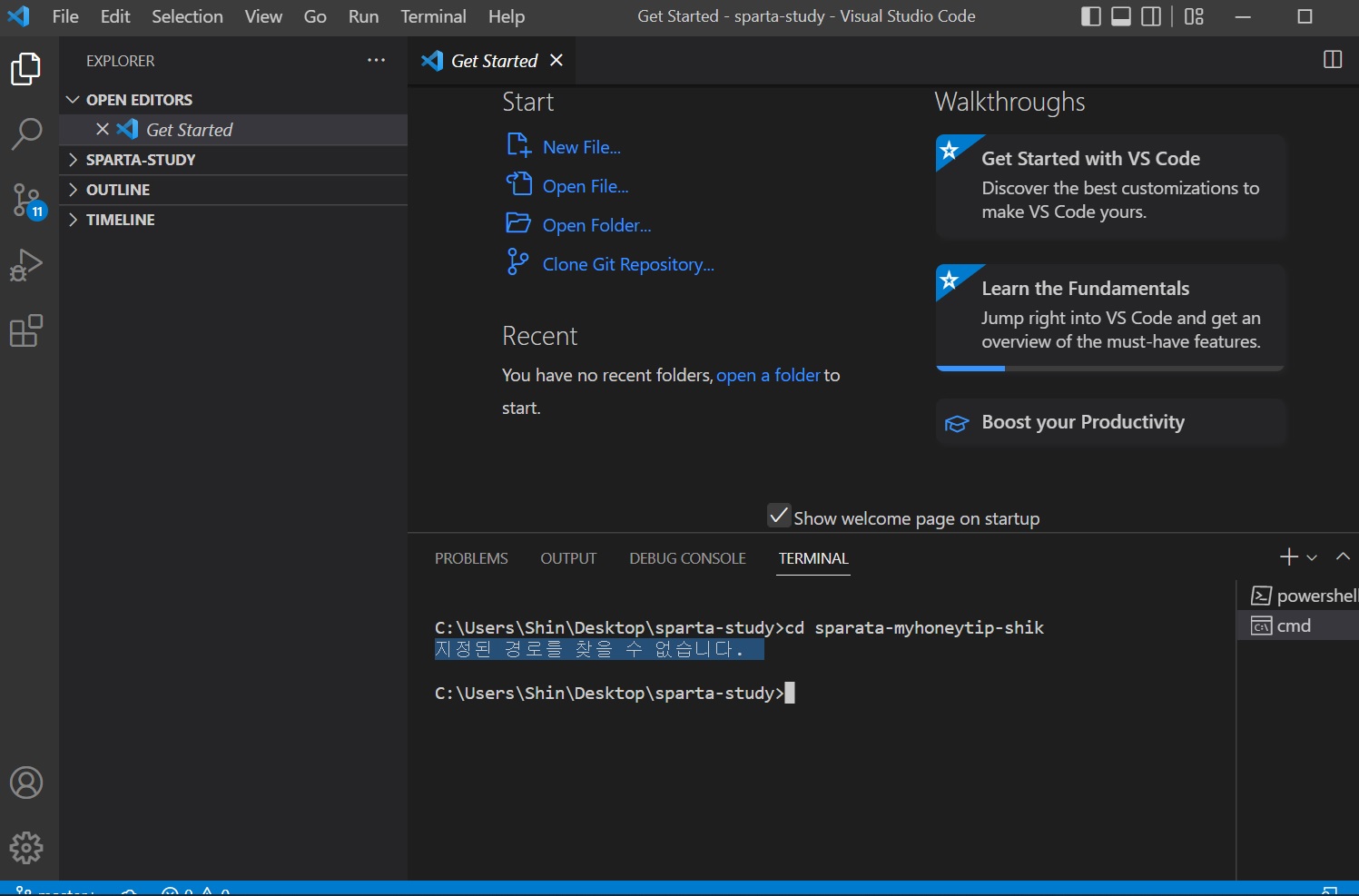Click the Open Folder... link
Screen dimensions: 1359x896
click(579, 225)
